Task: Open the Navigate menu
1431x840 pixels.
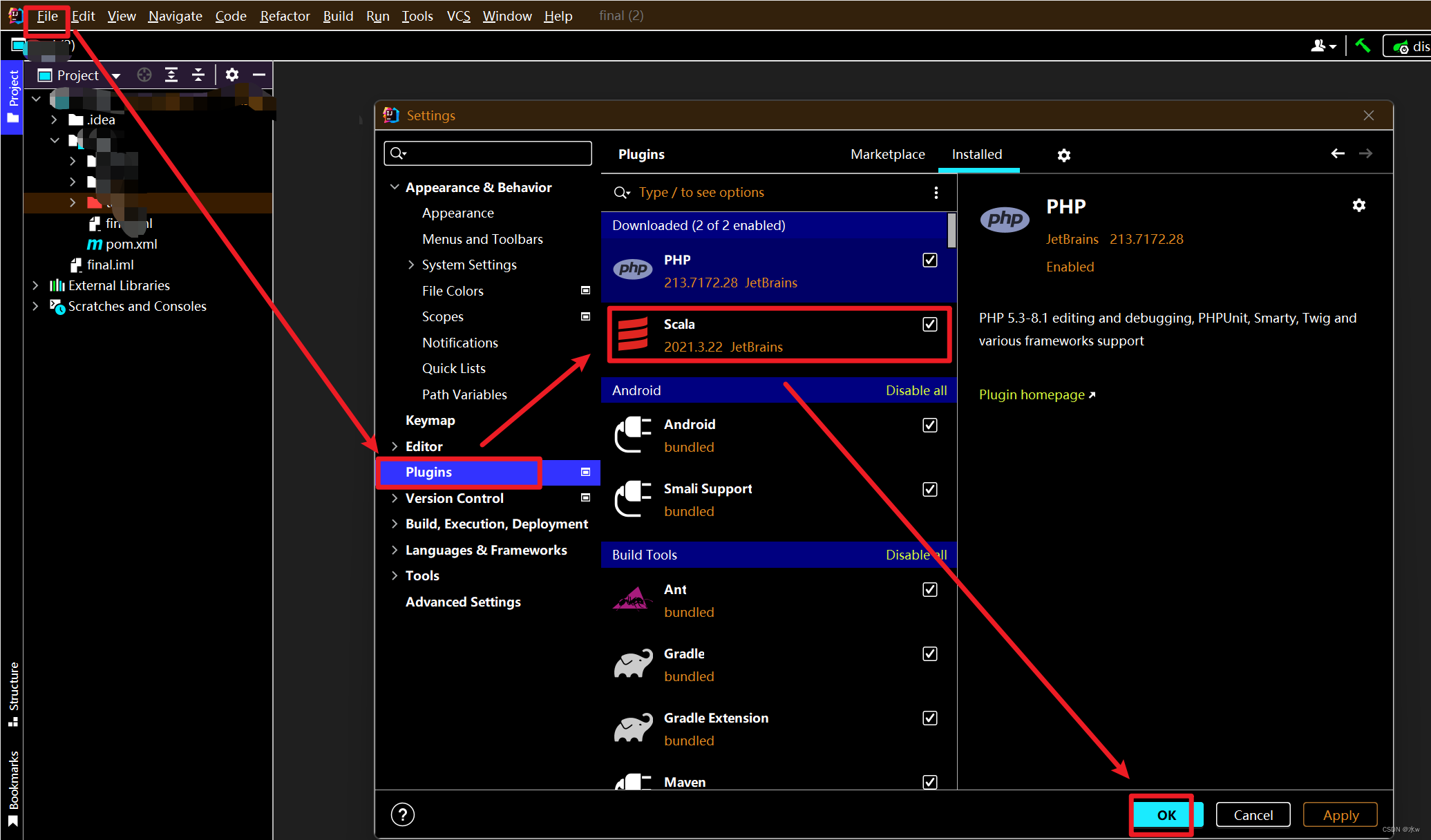Action: point(175,16)
